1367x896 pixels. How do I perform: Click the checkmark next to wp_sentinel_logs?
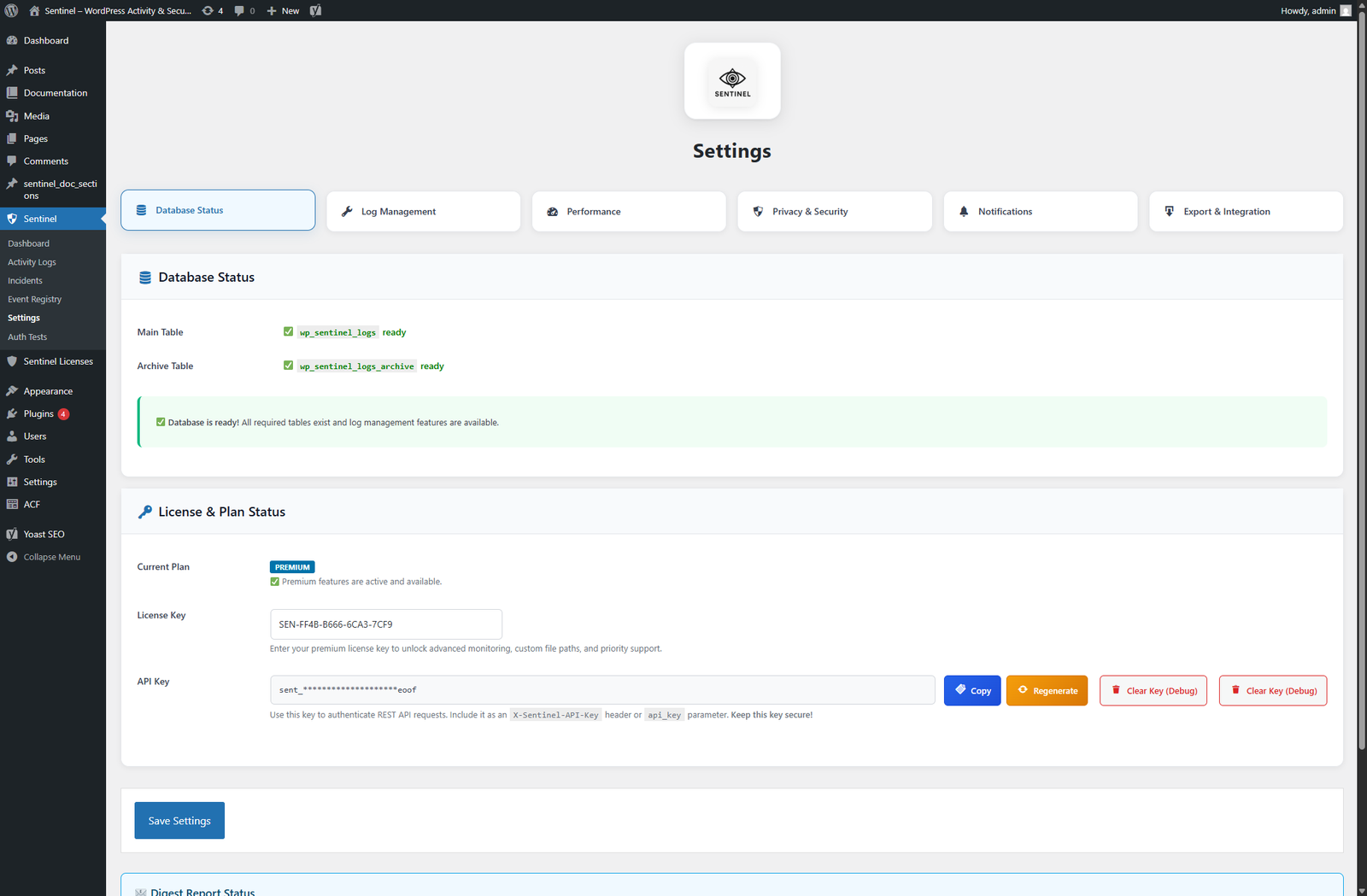288,331
